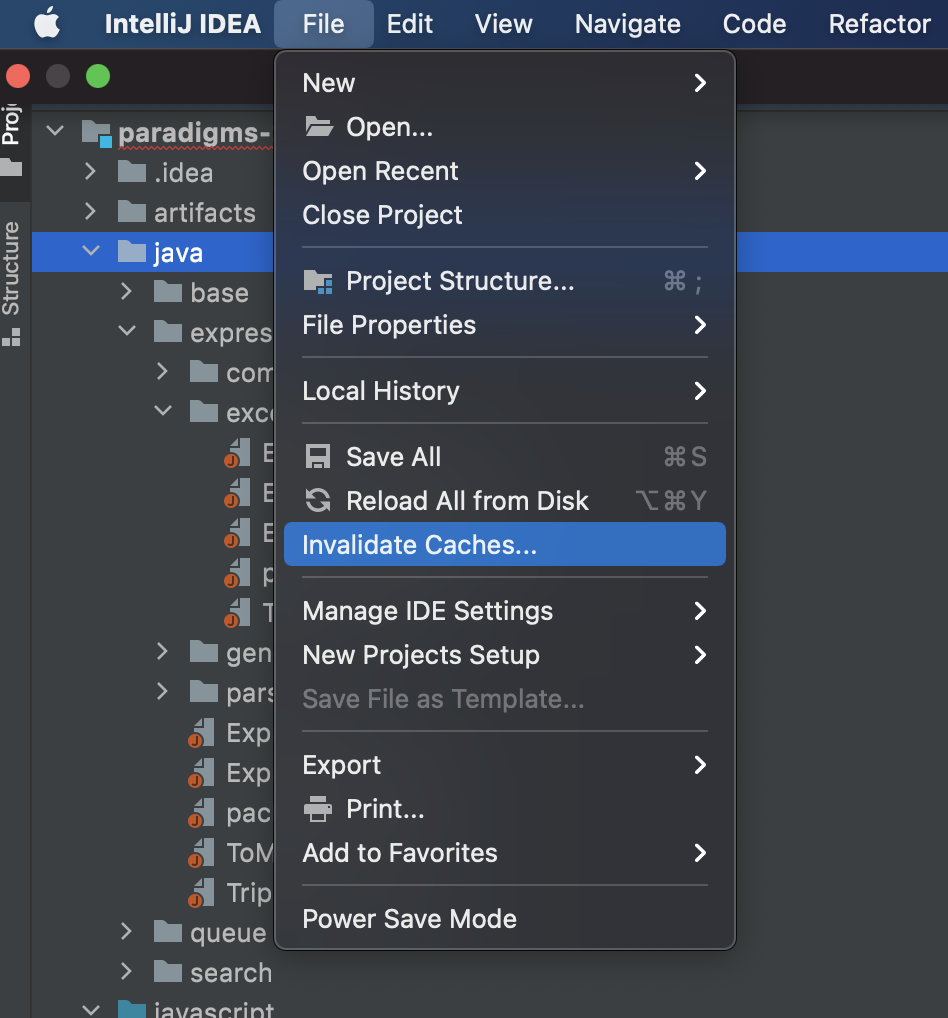Image resolution: width=948 pixels, height=1018 pixels.
Task: Expand Local History submenu
Action: [x=505, y=391]
